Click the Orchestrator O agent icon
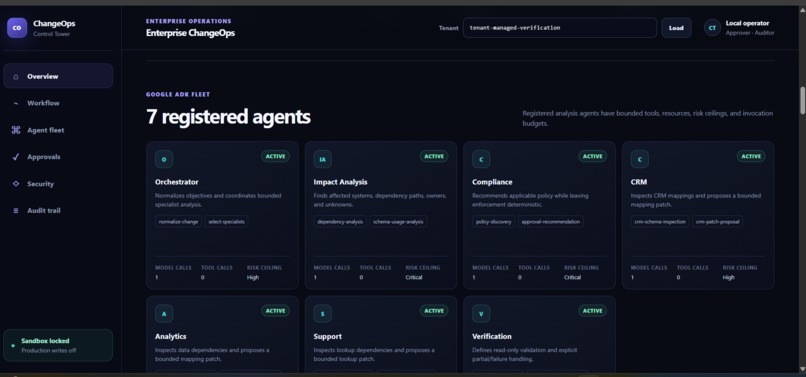This screenshot has width=806, height=377. point(164,159)
